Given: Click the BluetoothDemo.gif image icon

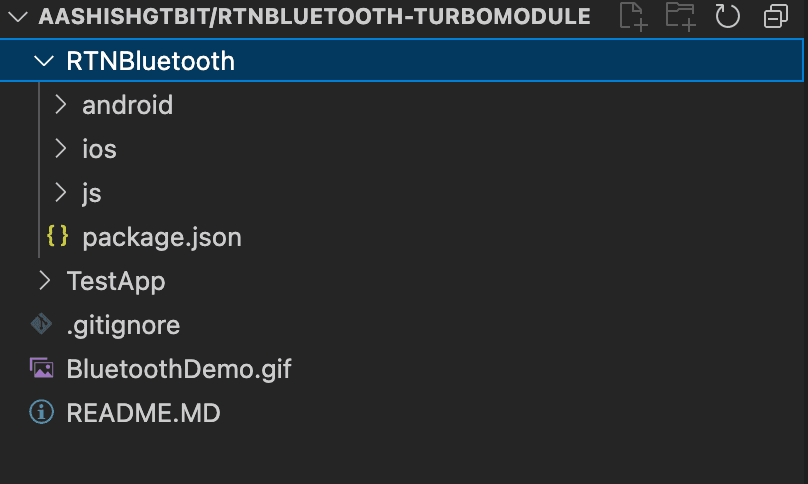Looking at the screenshot, I should coord(42,369).
